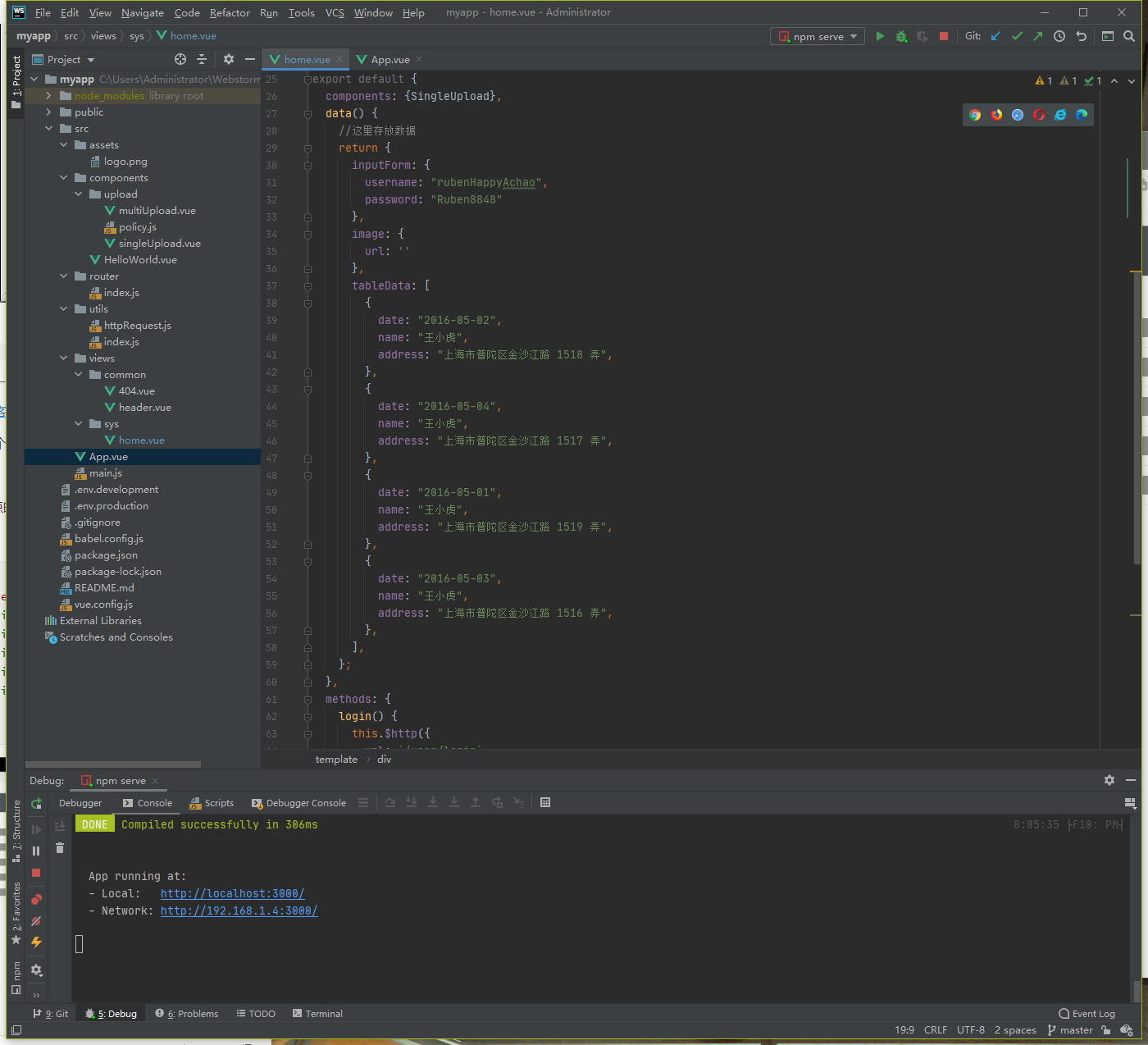Image resolution: width=1148 pixels, height=1045 pixels.
Task: Open the npm serve run configuration dropdown
Action: pyautogui.click(x=818, y=36)
